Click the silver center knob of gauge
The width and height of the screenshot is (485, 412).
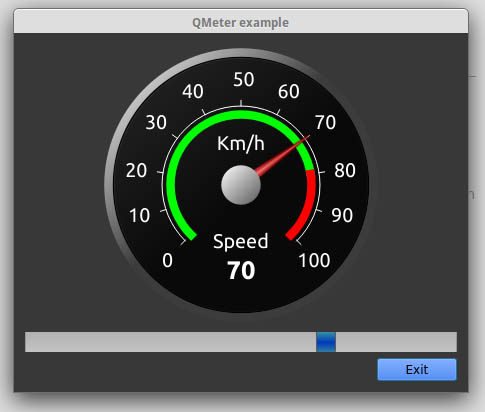pyautogui.click(x=241, y=185)
